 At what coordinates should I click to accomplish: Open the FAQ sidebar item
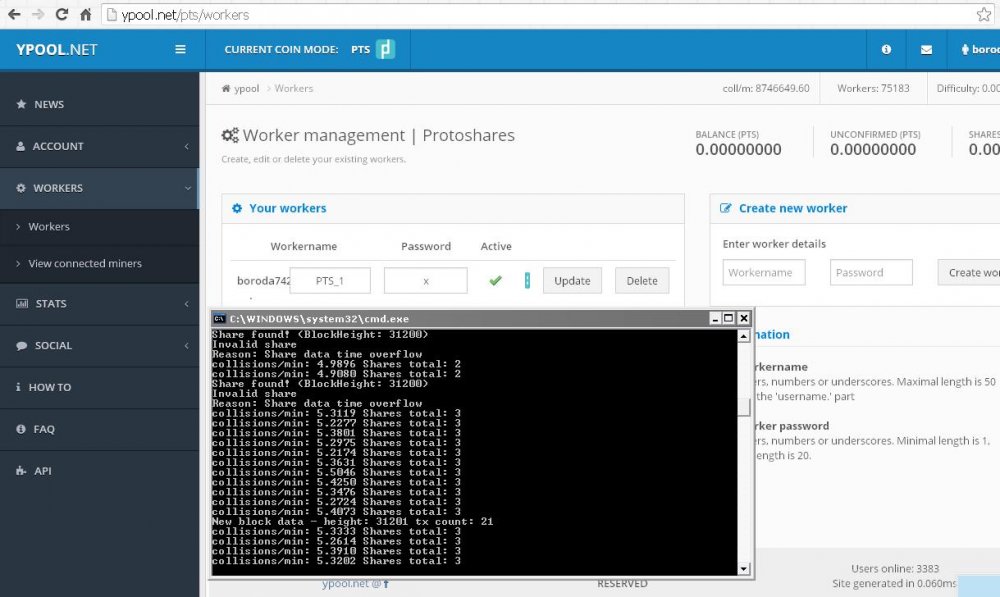[x=44, y=429]
